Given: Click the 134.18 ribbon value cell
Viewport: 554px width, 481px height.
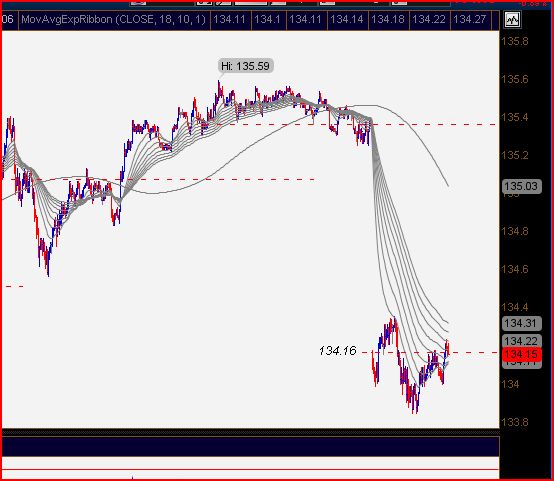Looking at the screenshot, I should point(388,19).
